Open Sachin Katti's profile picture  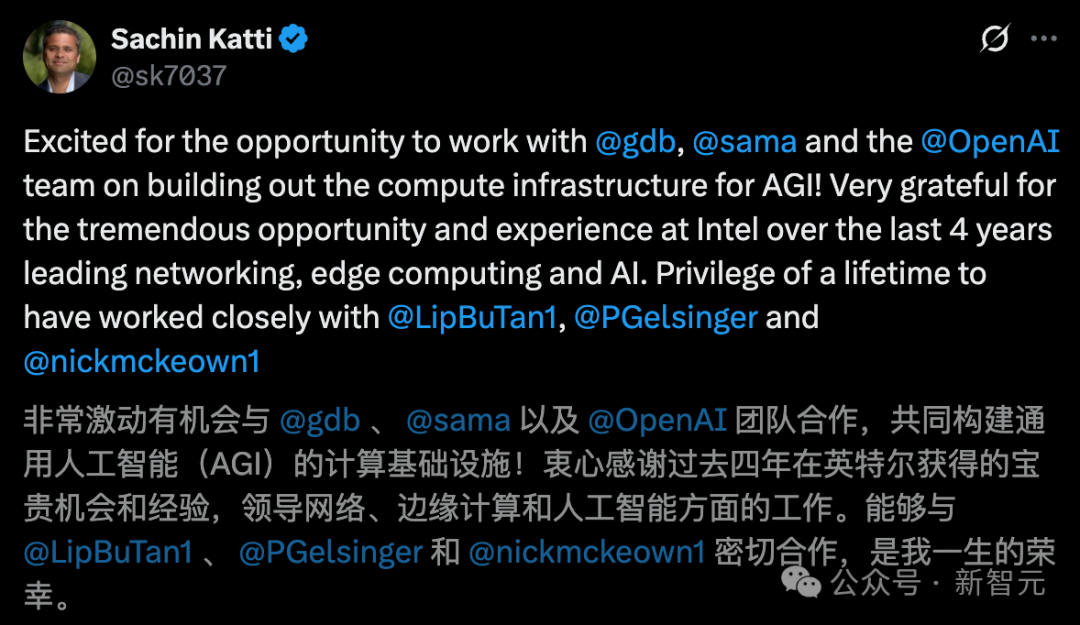[59, 57]
